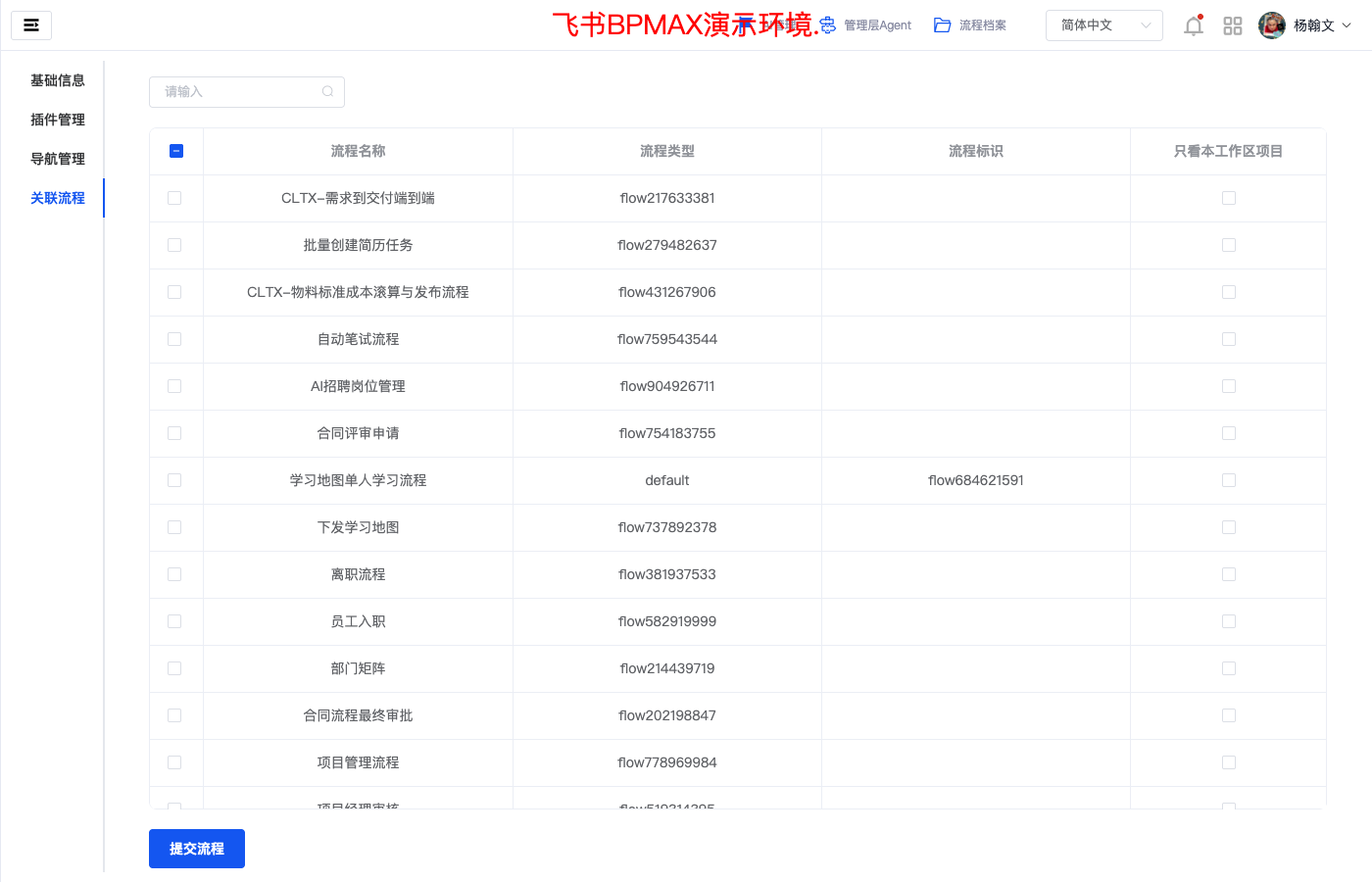
Task: Click the 下发学习地图 process name
Action: tap(359, 527)
